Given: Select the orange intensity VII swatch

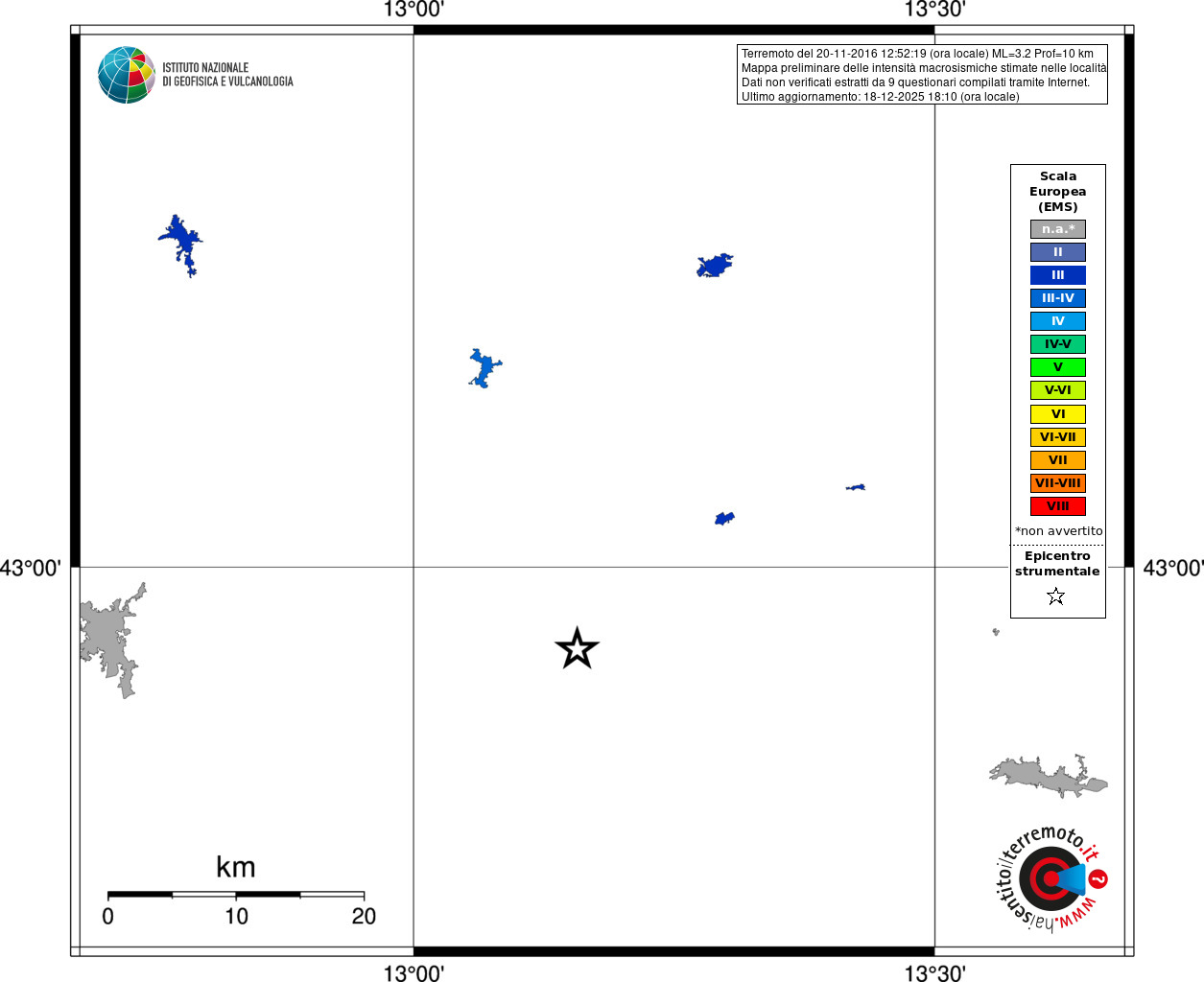Looking at the screenshot, I should click(1058, 460).
